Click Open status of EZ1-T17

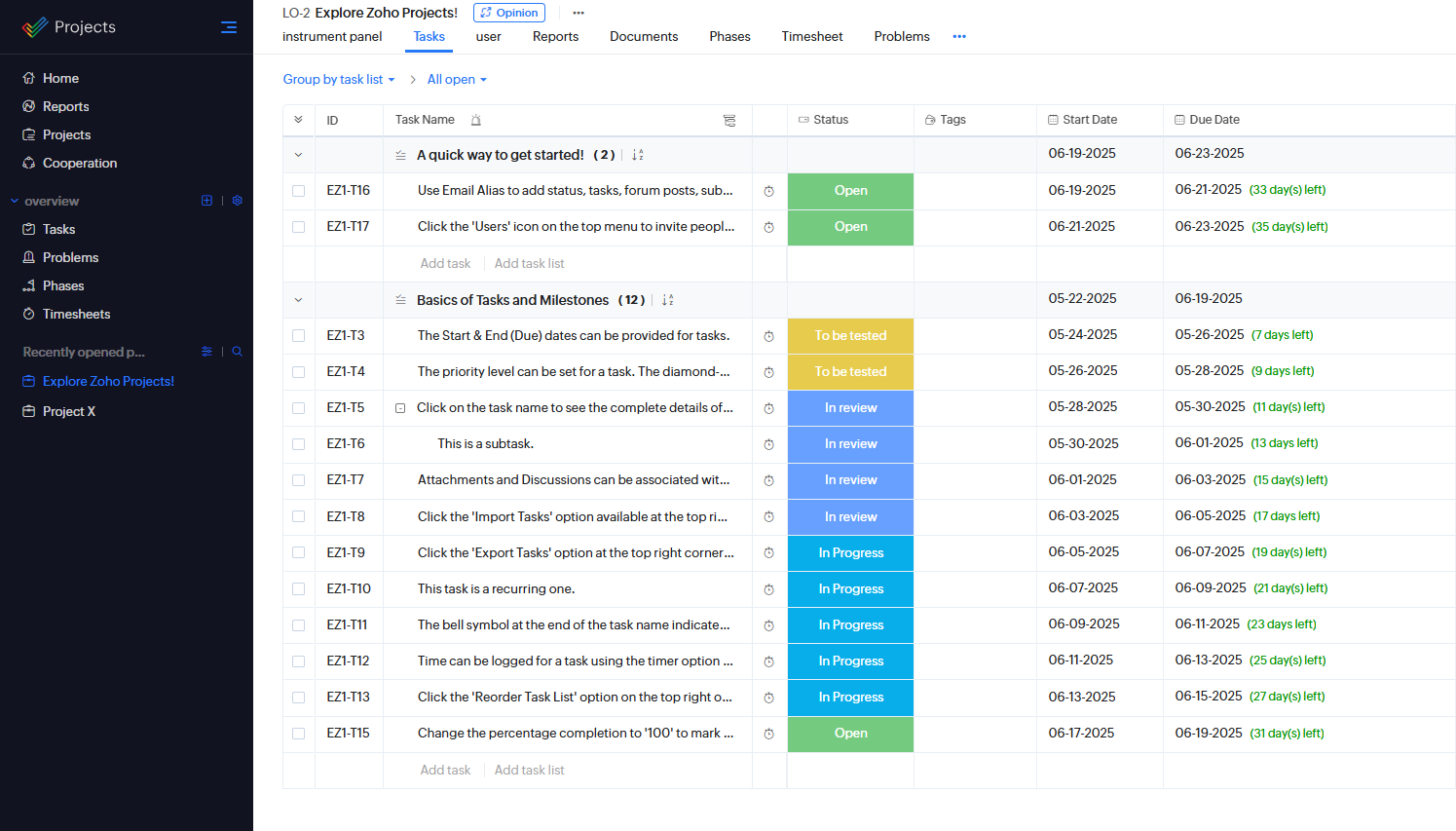(850, 227)
